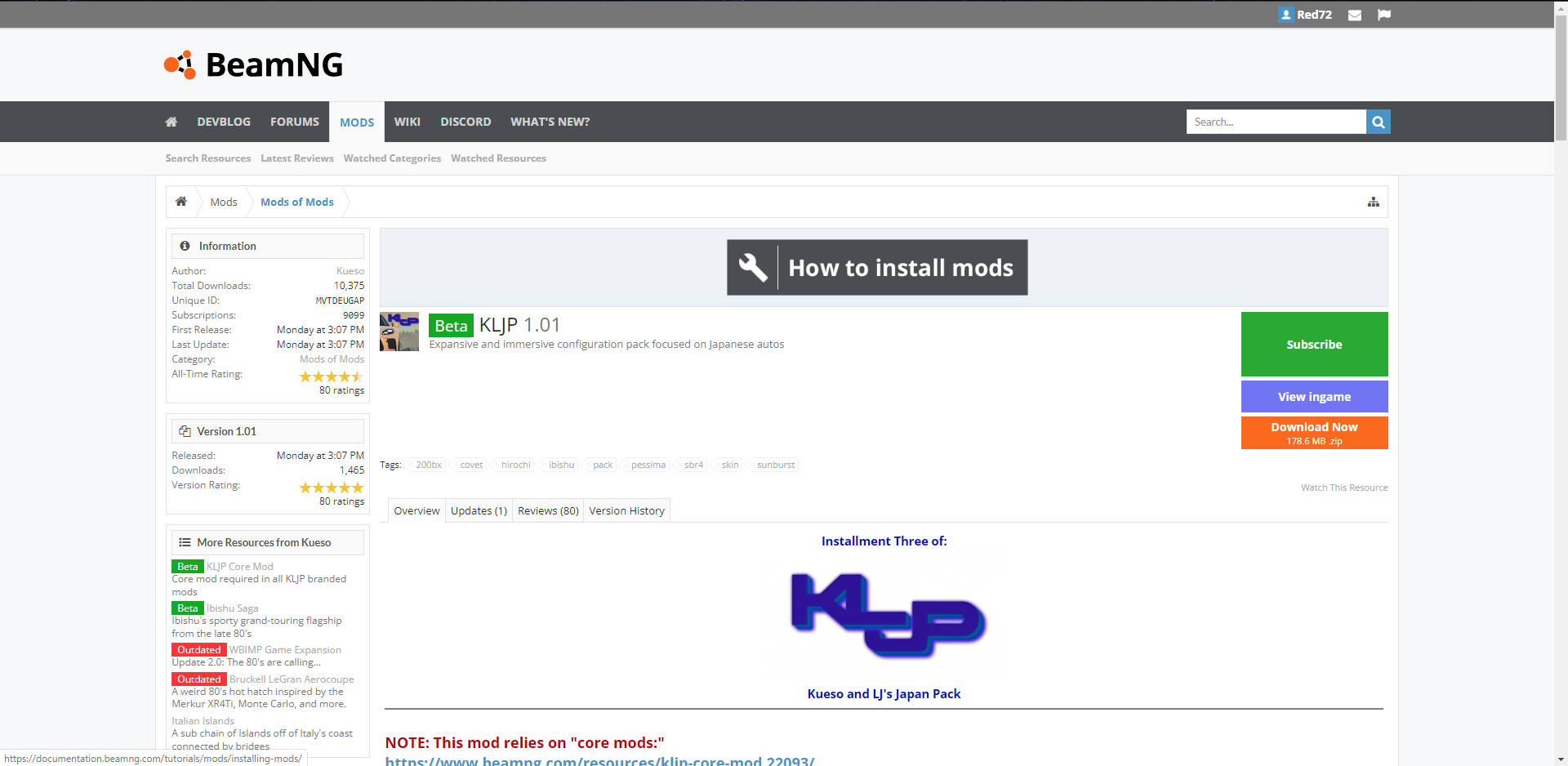Open author Kueso's profile link
This screenshot has width=1568, height=766.
pos(350,271)
